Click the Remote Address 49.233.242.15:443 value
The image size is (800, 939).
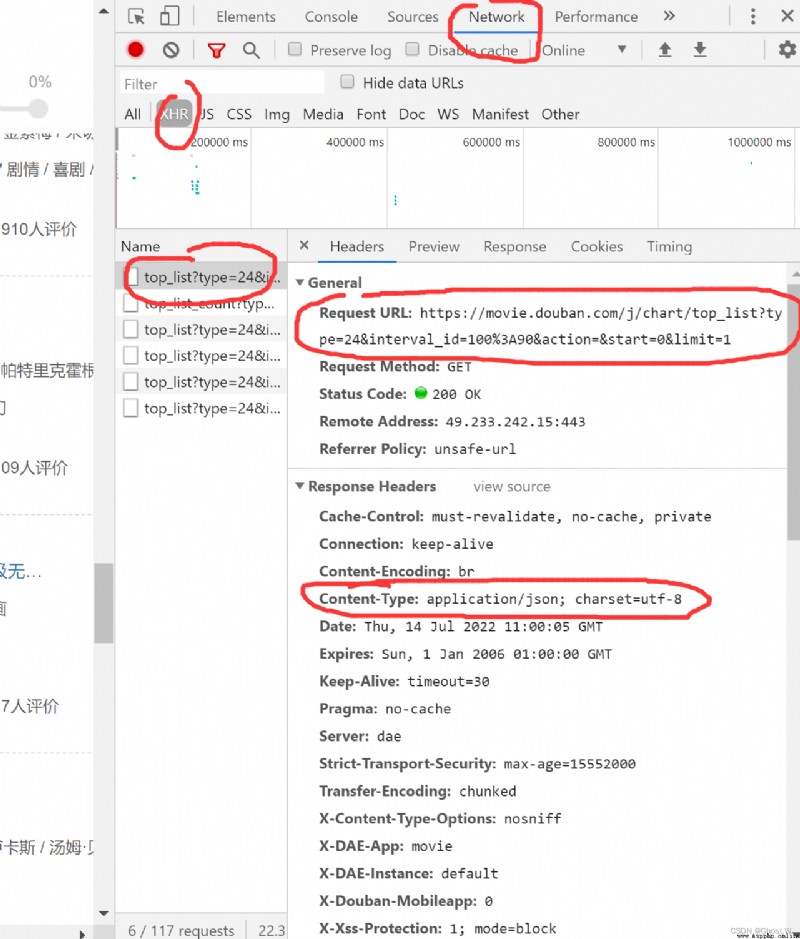tap(515, 422)
